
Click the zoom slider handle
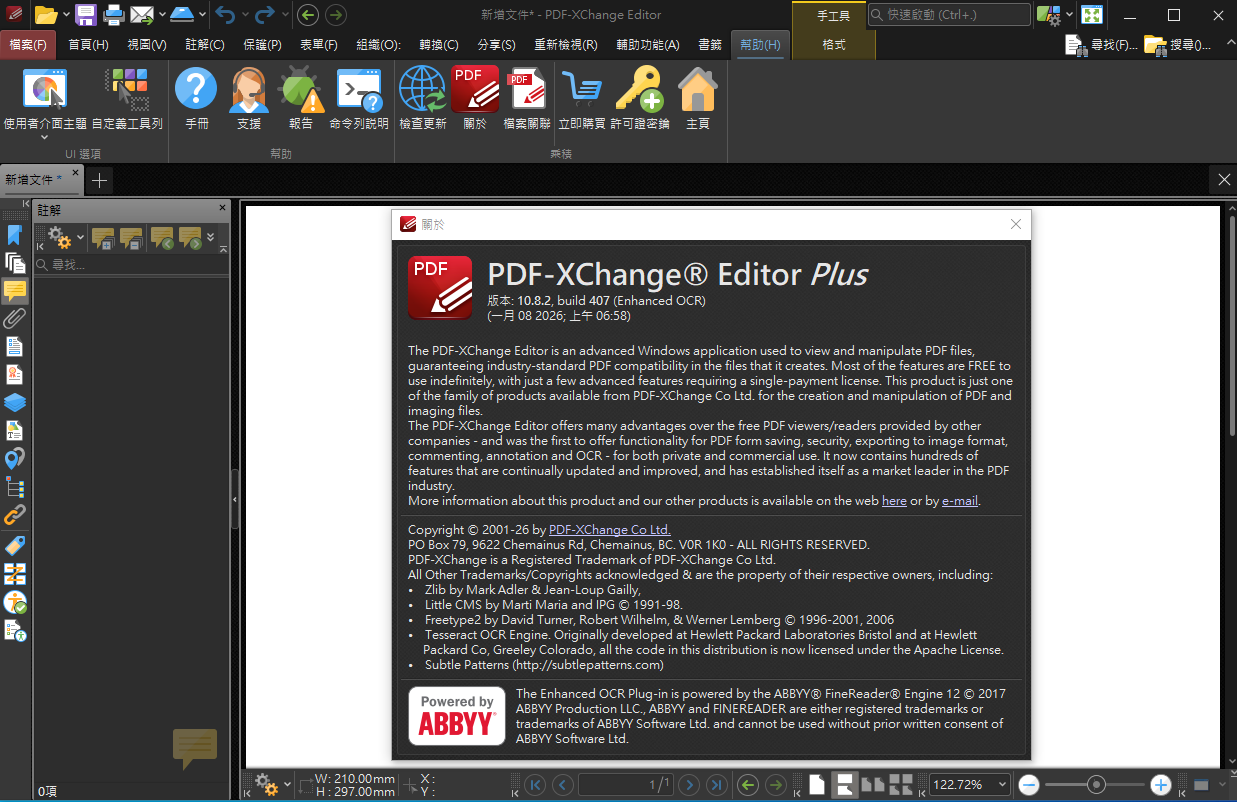tap(1097, 785)
